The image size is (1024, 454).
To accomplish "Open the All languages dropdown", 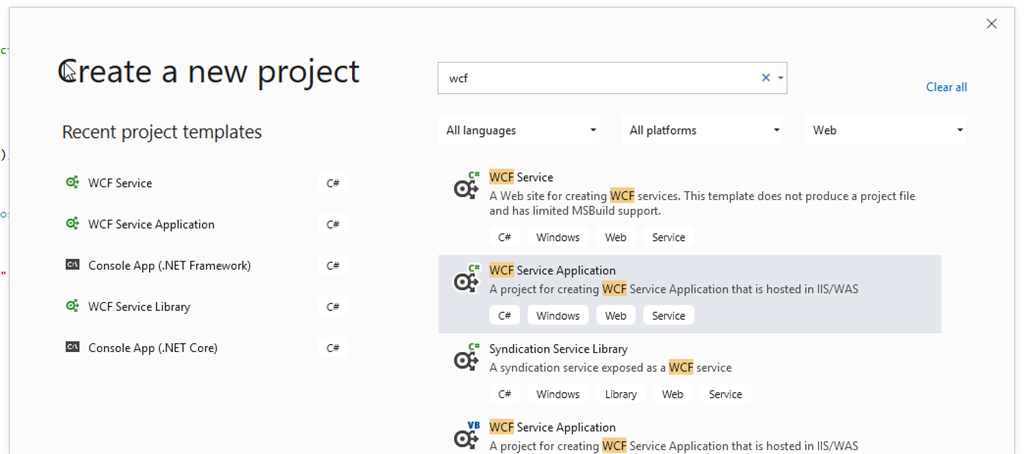I will tap(521, 130).
